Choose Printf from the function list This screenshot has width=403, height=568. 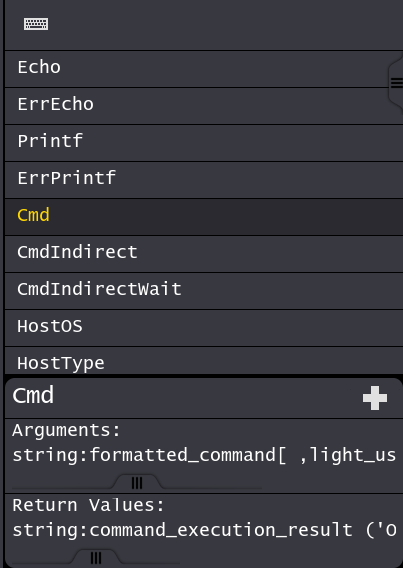204,143
